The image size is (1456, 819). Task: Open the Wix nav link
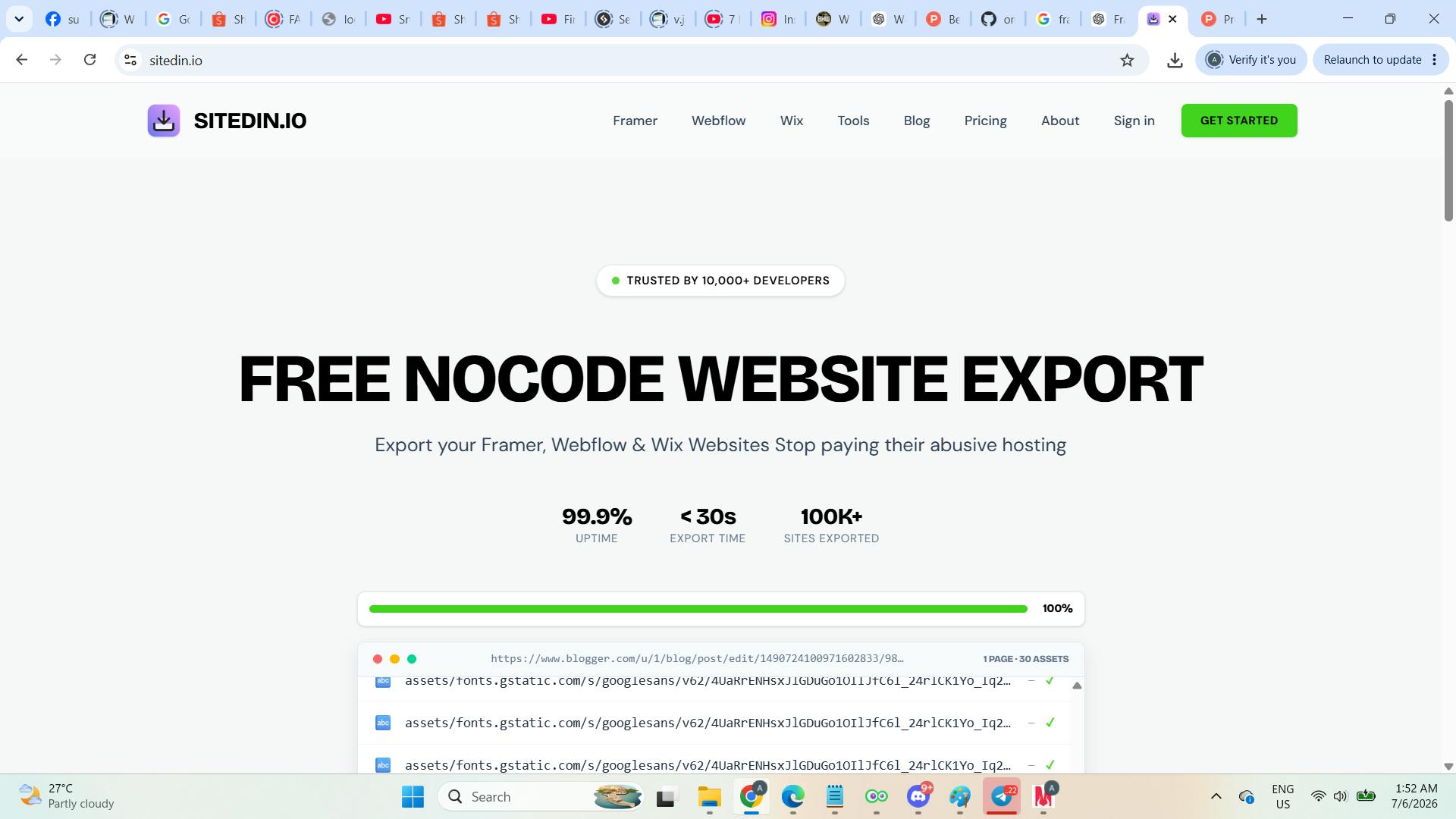791,121
